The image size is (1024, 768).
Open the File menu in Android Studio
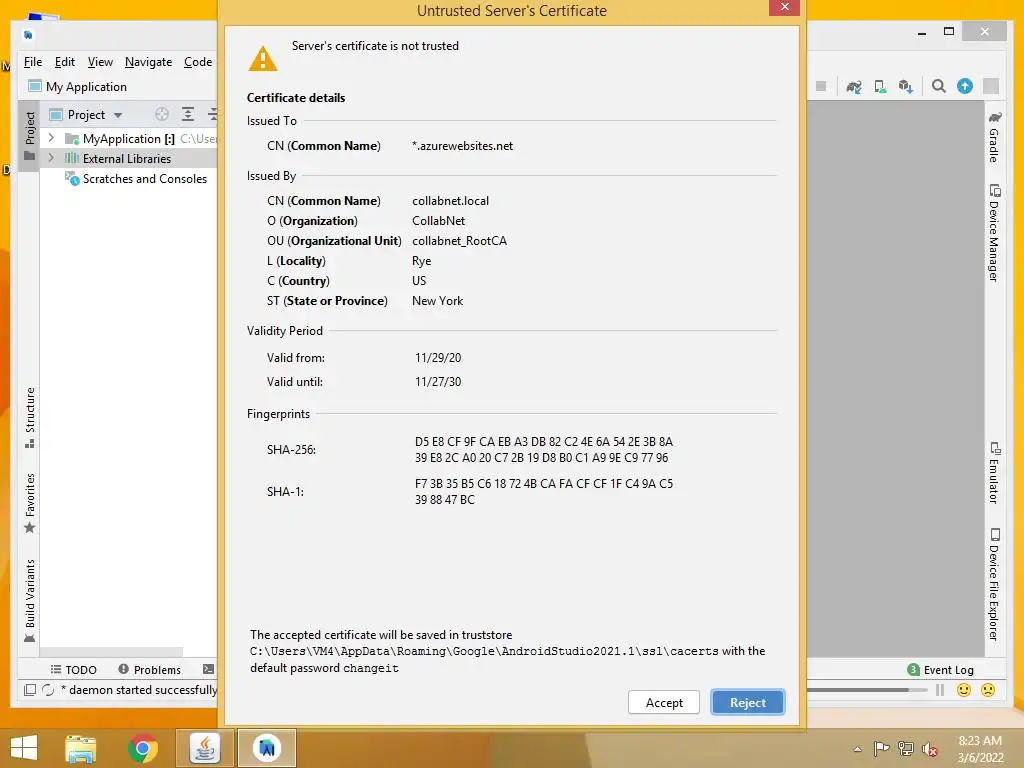33,62
